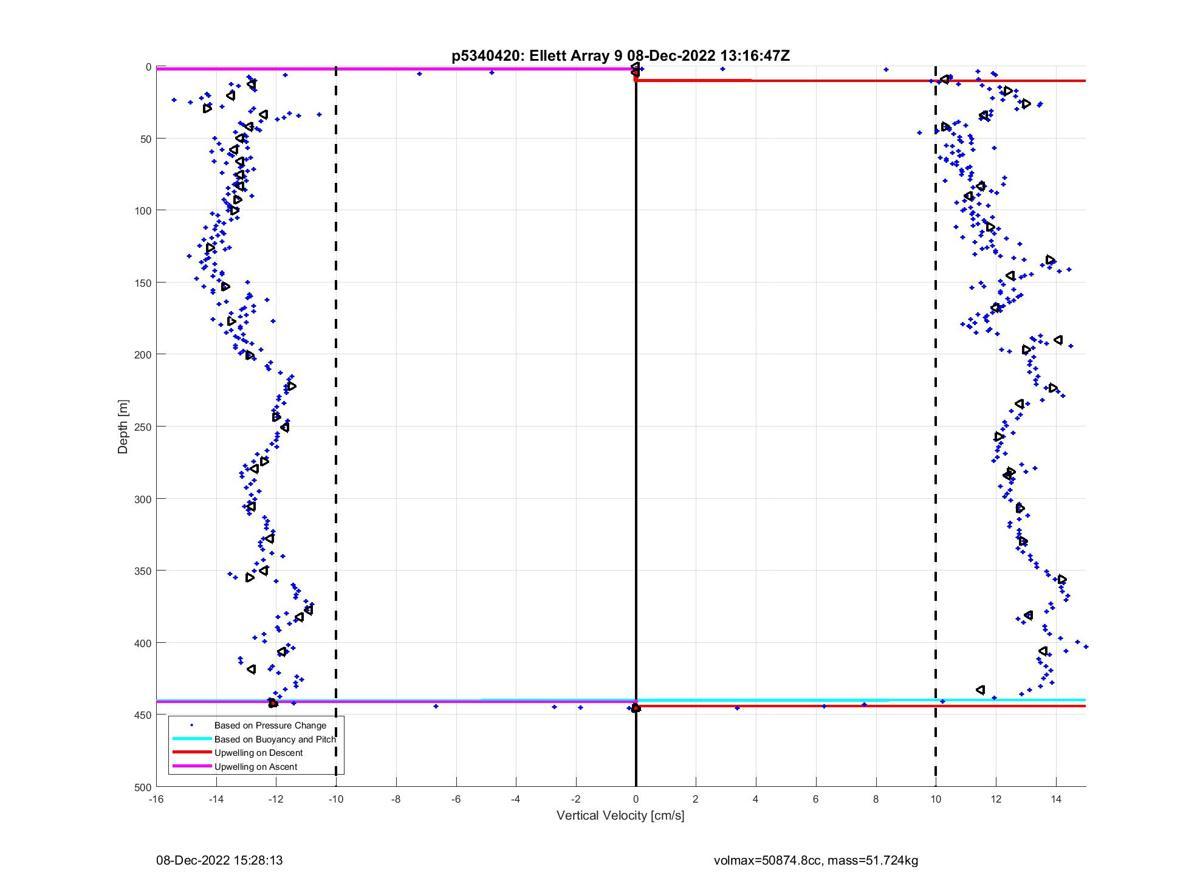
Task: Click the y-axis tick label 350
Action: [x=141, y=571]
